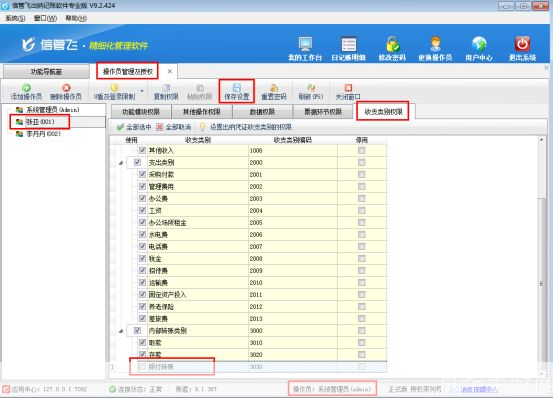Uncheck 使用 for 工资
The image size is (553, 398).
tap(142, 210)
